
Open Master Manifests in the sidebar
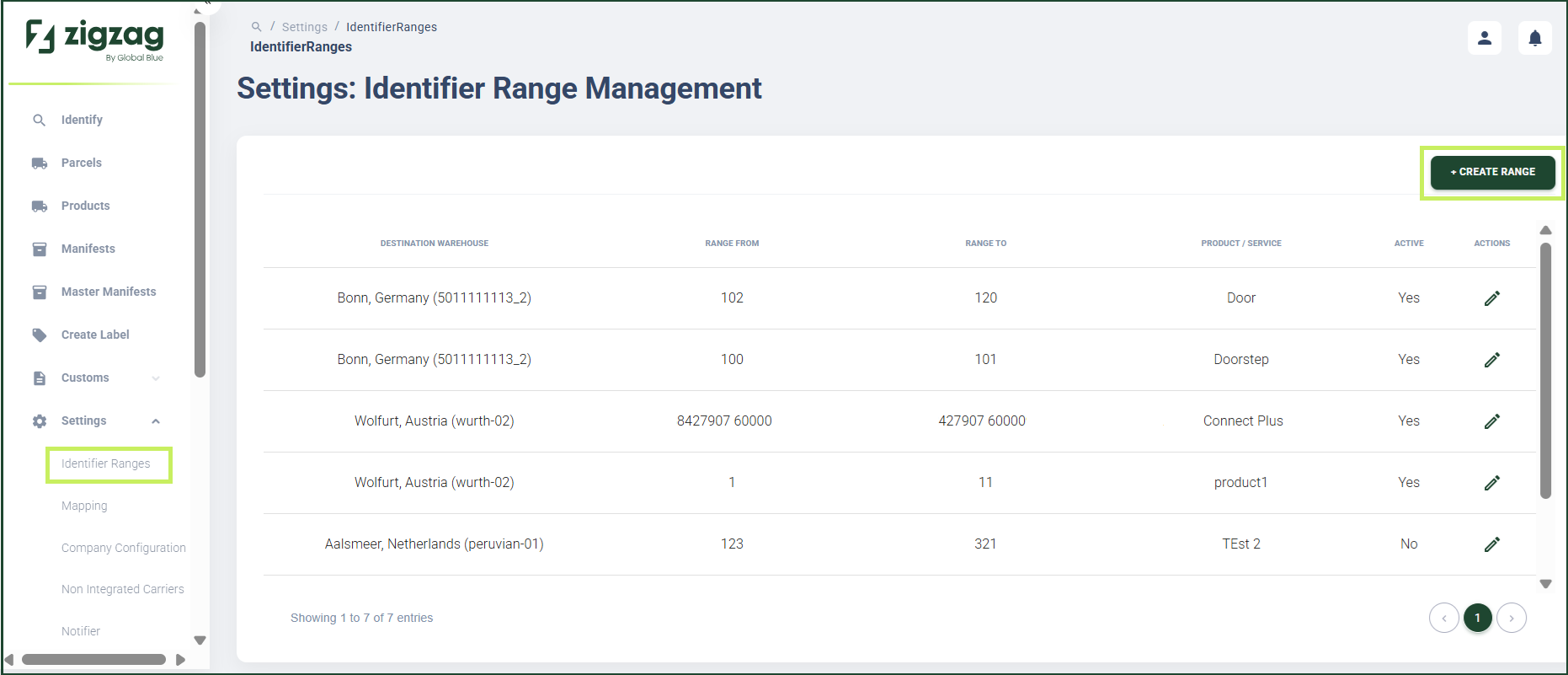point(109,292)
